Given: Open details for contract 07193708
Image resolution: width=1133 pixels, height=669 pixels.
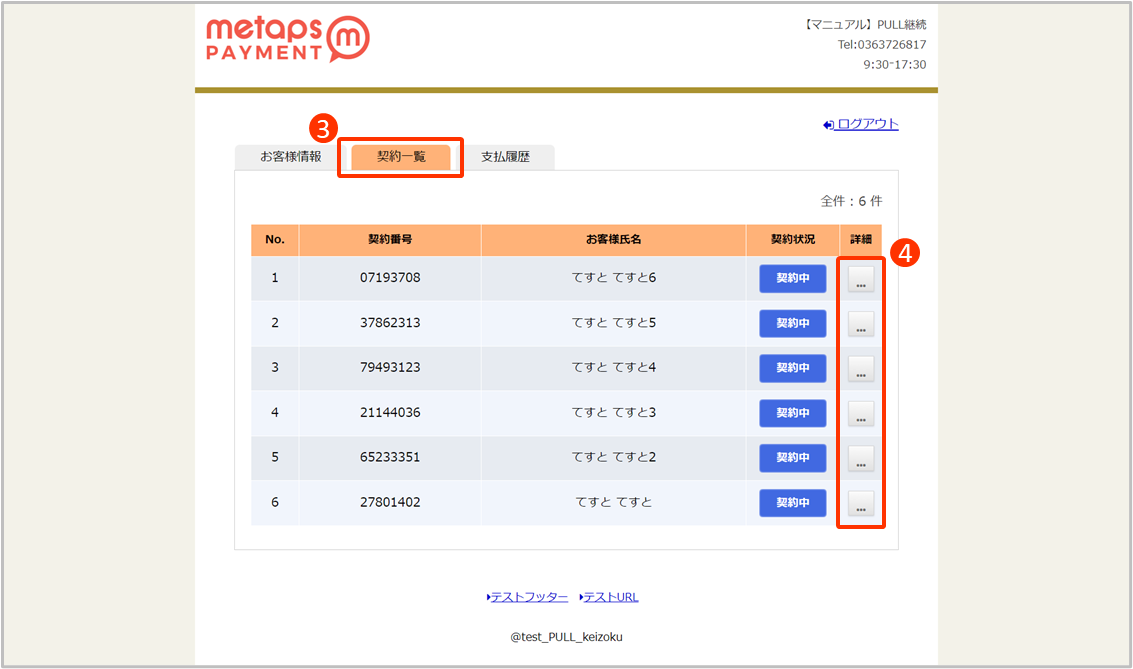Looking at the screenshot, I should [861, 279].
